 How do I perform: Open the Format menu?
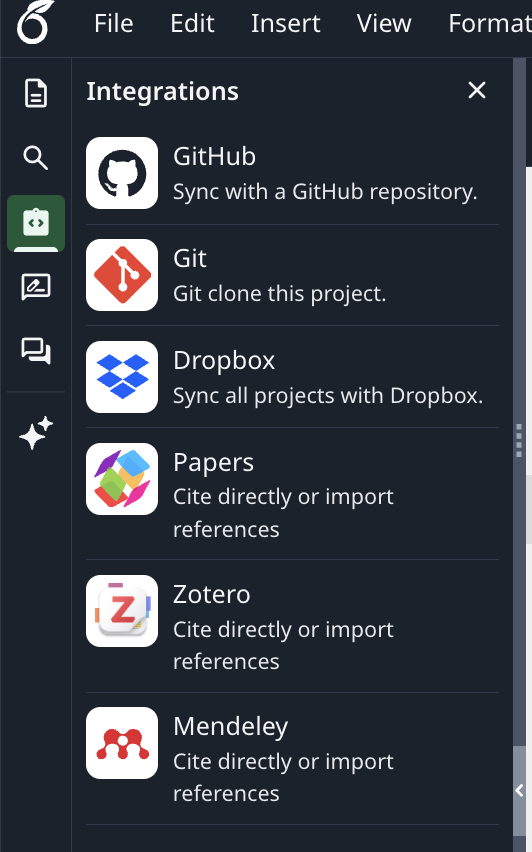pos(490,23)
